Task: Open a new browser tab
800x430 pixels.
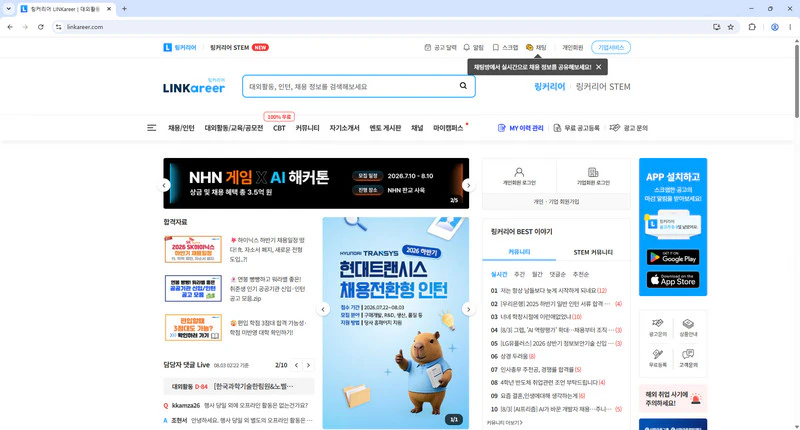Action: click(x=124, y=9)
